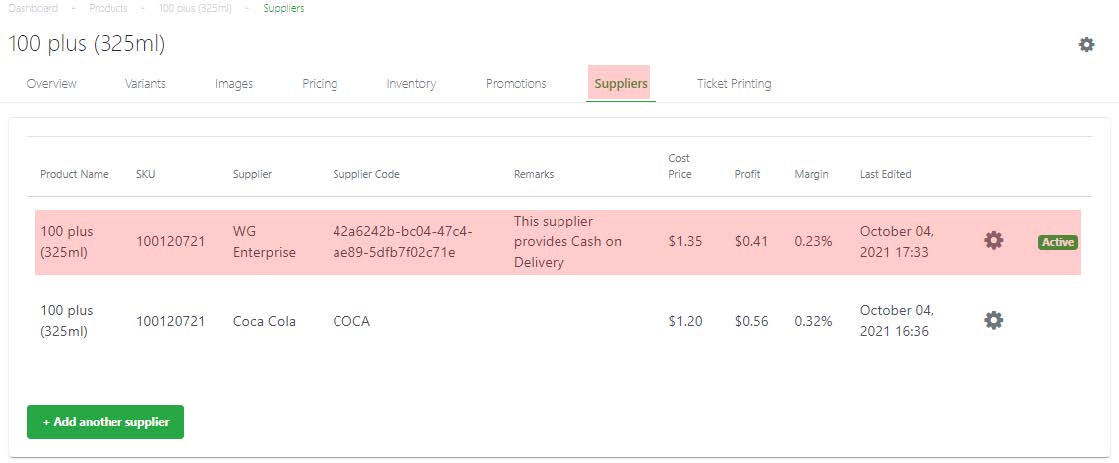Viewport: 1119px width, 463px height.
Task: Click Add another supplier button
Action: (x=106, y=422)
